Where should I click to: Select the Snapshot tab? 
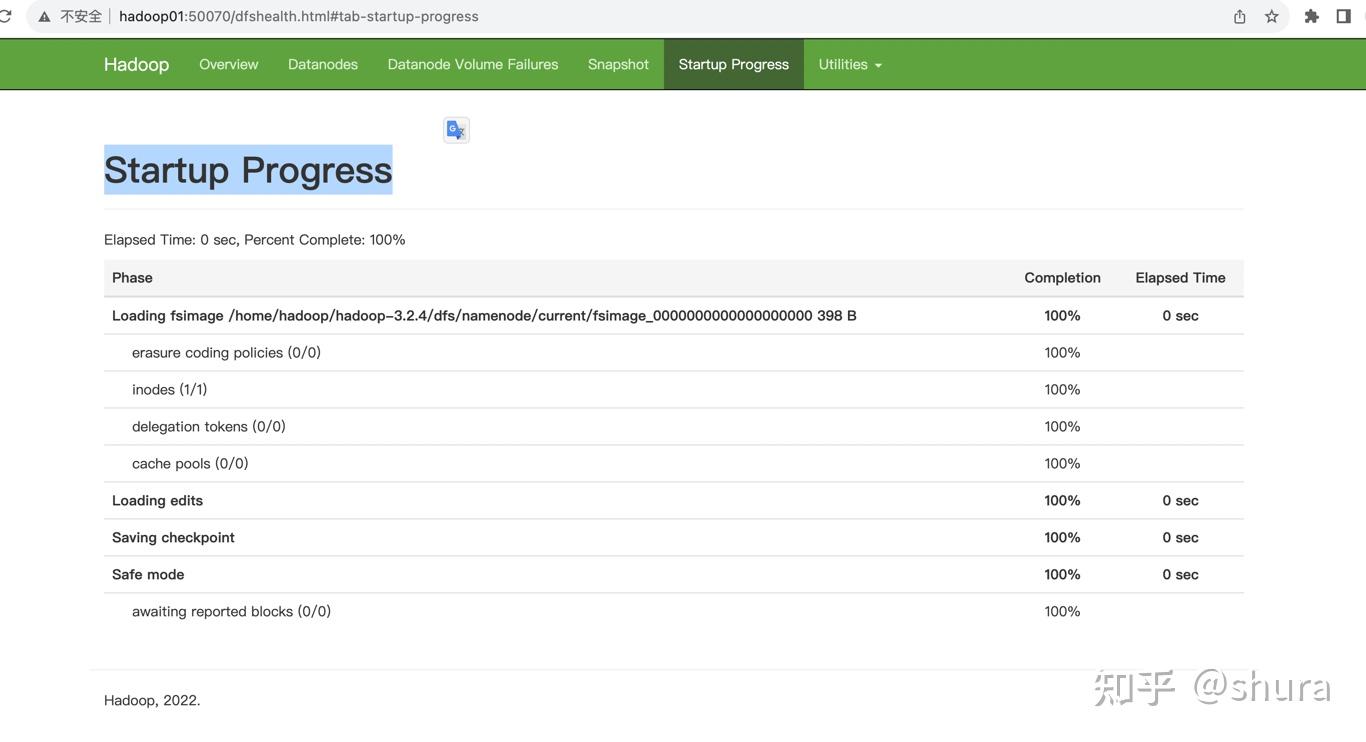click(618, 64)
